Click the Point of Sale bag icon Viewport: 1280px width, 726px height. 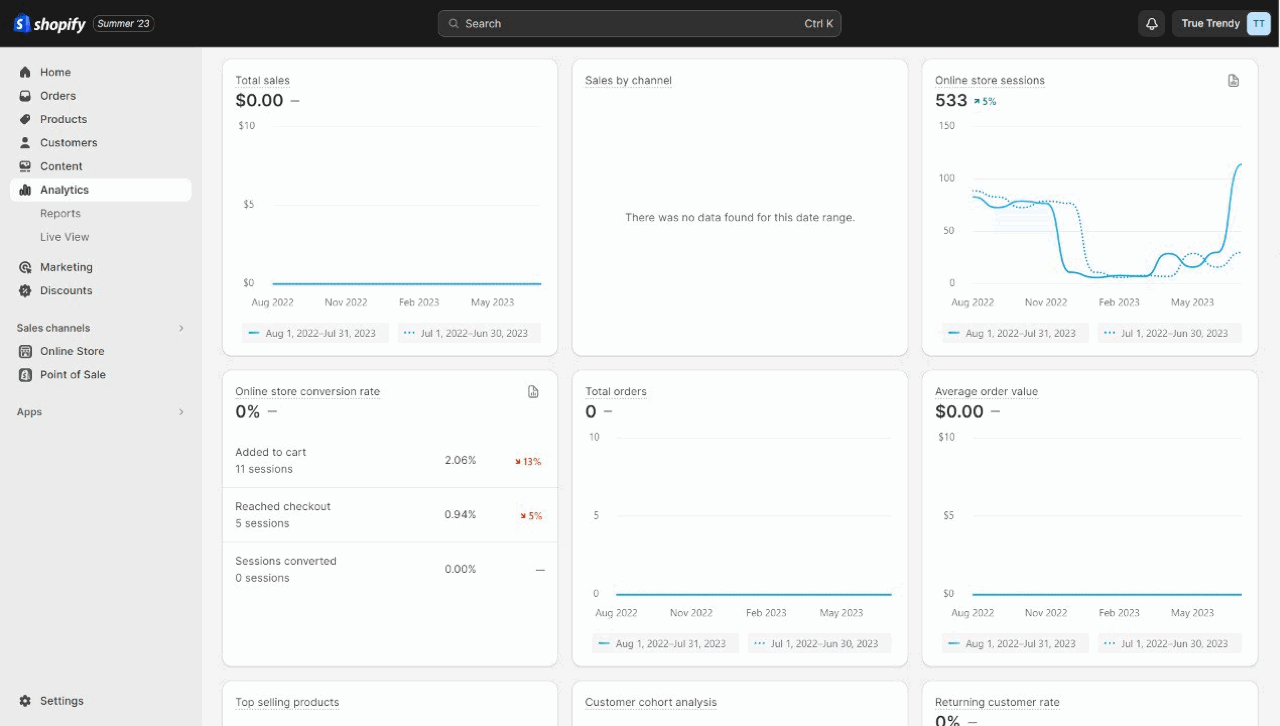pyautogui.click(x=26, y=375)
